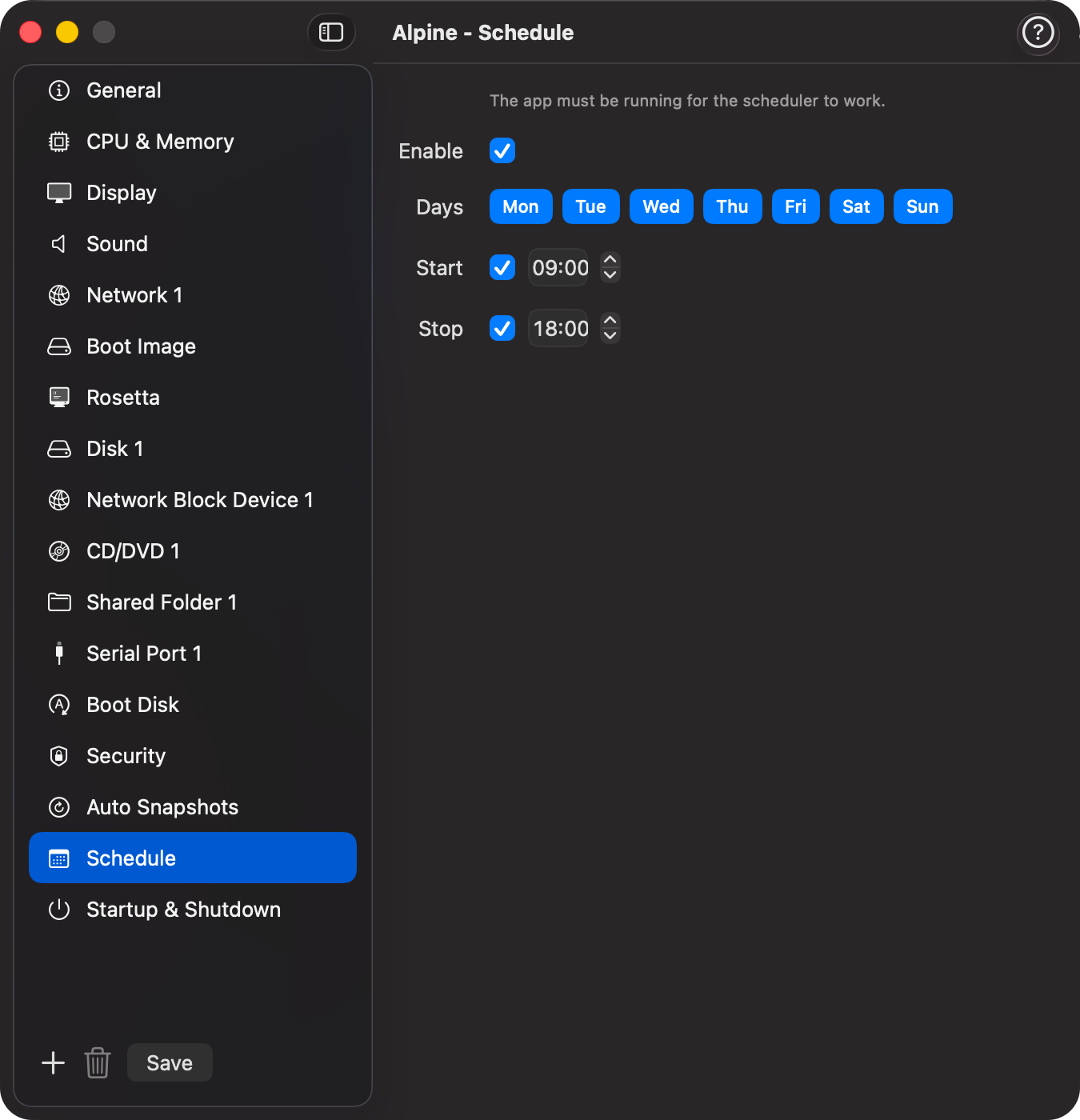Screen dimensions: 1080x1120
Task: Switch to the Sound section
Action: point(193,244)
